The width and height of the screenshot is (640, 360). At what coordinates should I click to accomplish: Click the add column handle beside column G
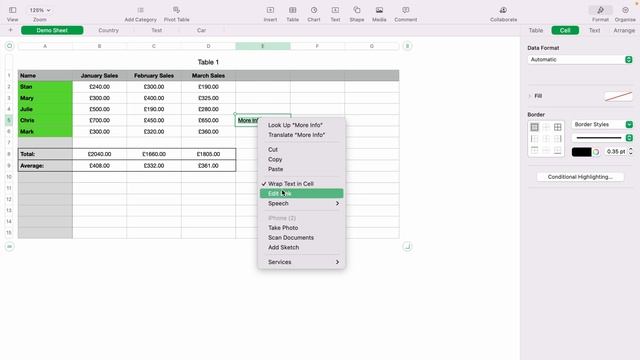407,46
